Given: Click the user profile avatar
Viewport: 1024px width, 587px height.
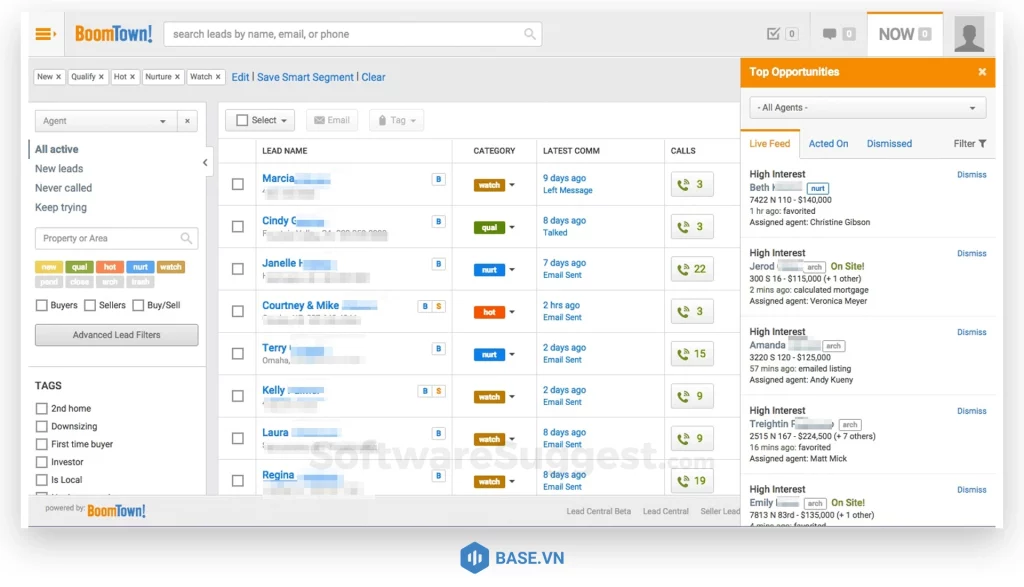Looking at the screenshot, I should point(968,34).
